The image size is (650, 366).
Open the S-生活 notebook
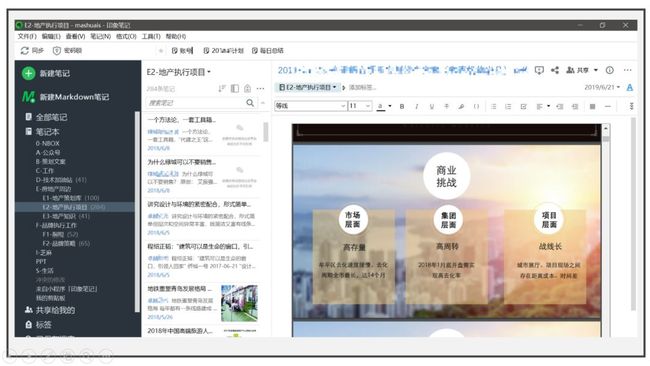(44, 271)
